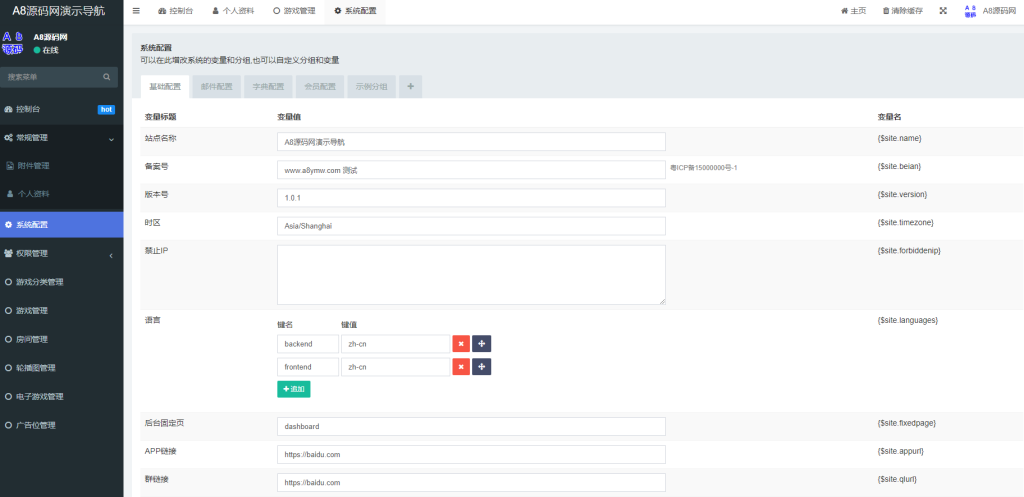
Task: Switch to the 邮件配置 tab
Action: [x=216, y=87]
